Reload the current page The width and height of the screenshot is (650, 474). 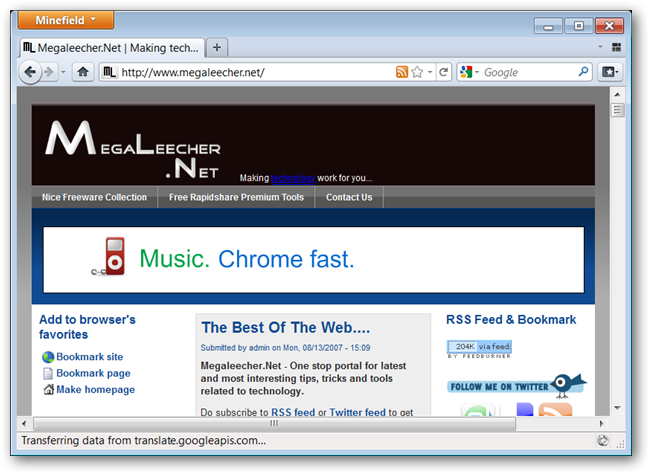point(443,72)
